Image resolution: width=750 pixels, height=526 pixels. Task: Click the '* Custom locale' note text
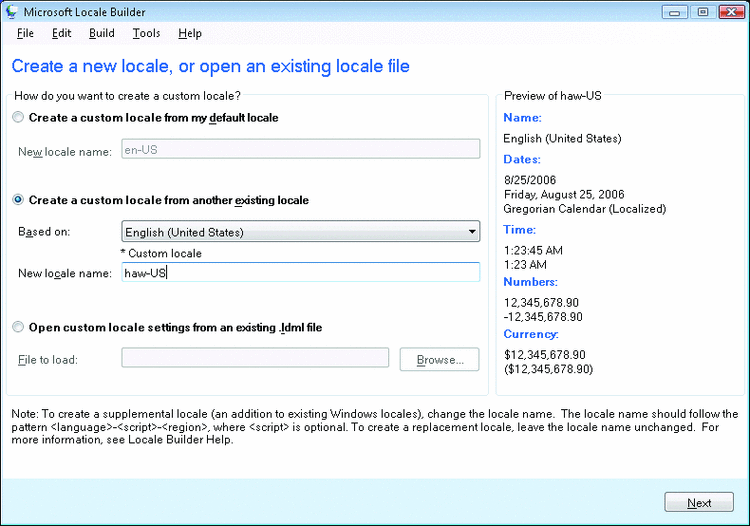pos(161,253)
